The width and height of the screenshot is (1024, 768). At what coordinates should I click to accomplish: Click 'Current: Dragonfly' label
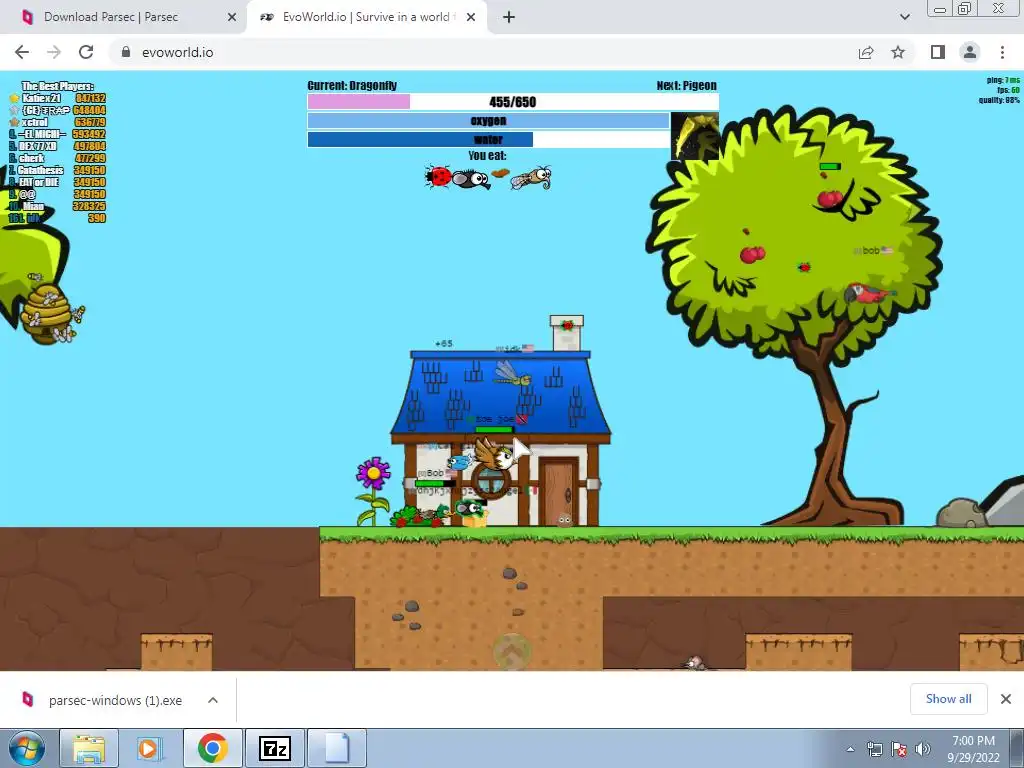click(352, 86)
